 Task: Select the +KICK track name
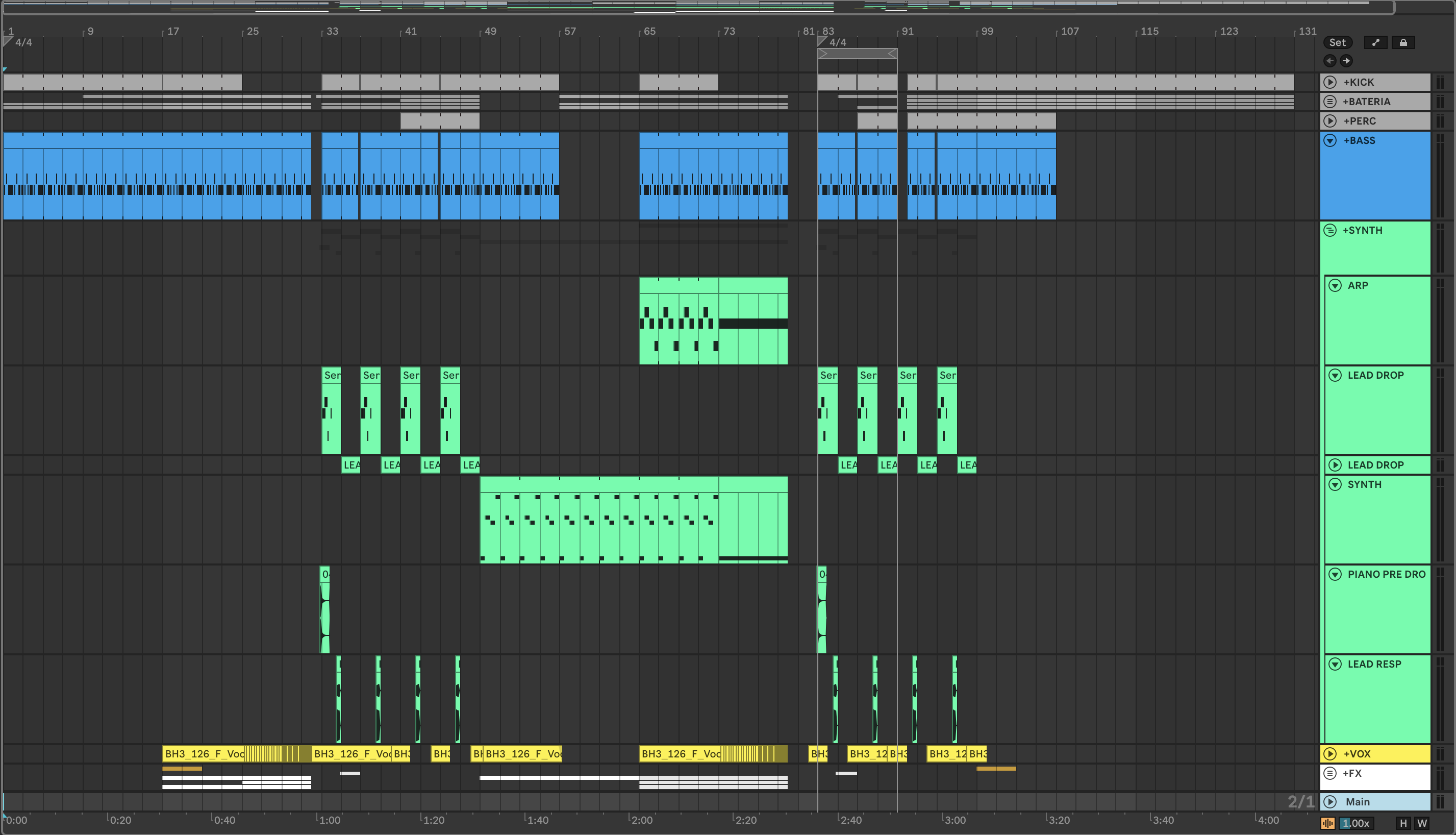pos(1359,82)
